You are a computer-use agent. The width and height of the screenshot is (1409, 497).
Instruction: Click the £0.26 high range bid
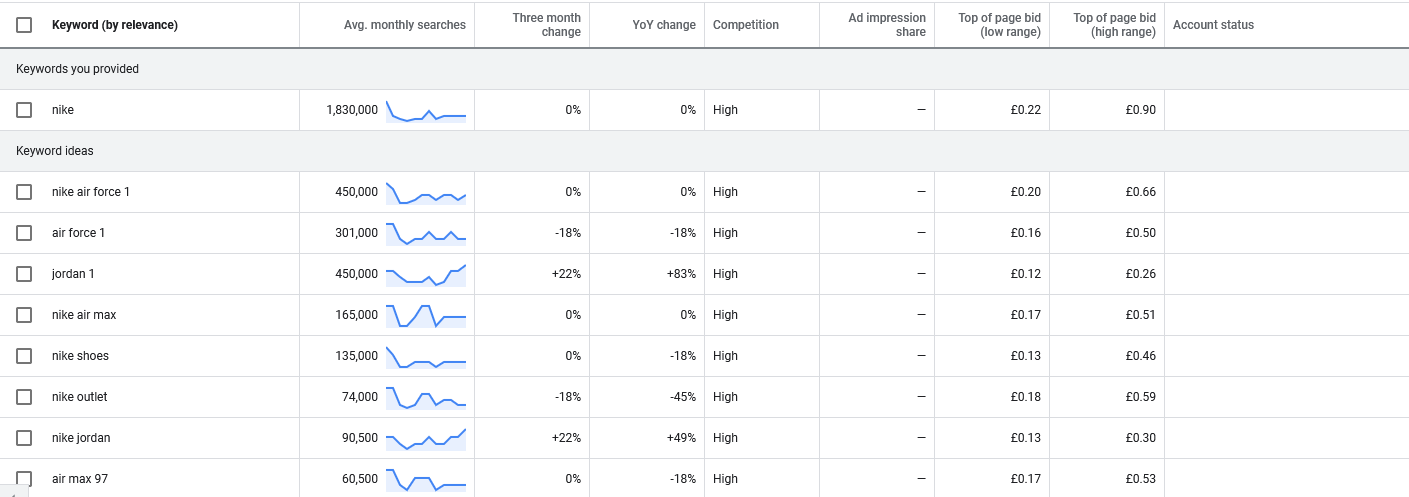[x=1140, y=274]
